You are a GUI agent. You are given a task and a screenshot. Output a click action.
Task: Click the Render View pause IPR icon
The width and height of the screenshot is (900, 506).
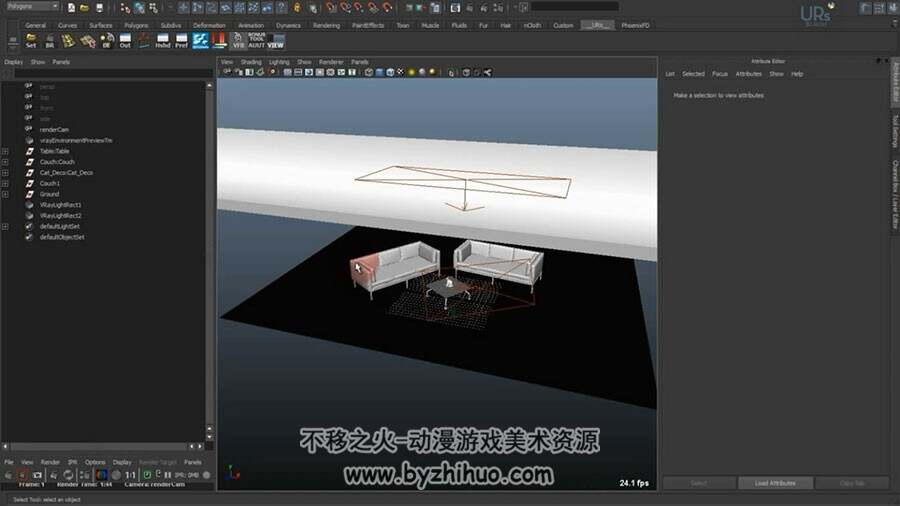[168, 475]
